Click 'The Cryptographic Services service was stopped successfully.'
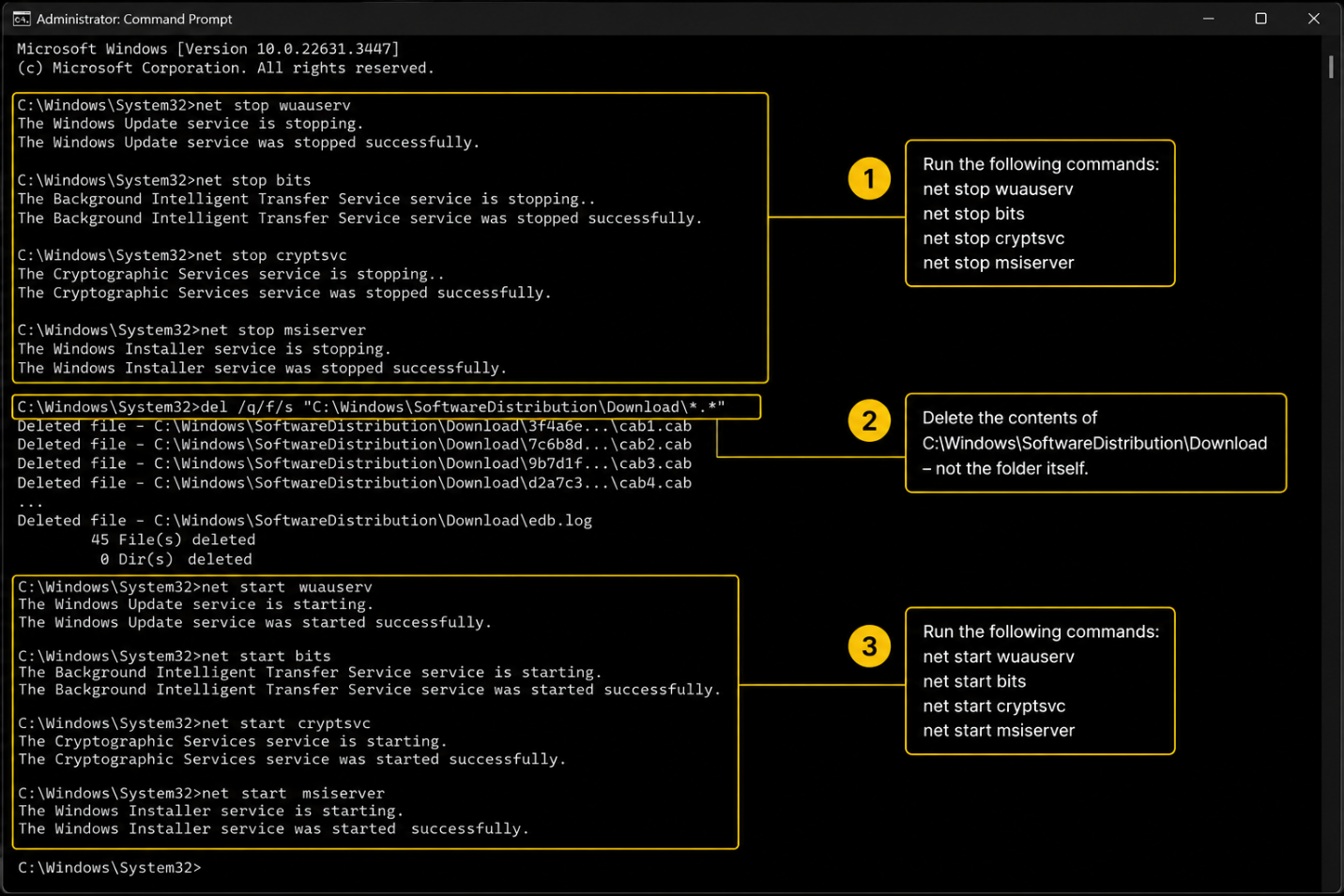This screenshot has height=896, width=1344. point(284,293)
